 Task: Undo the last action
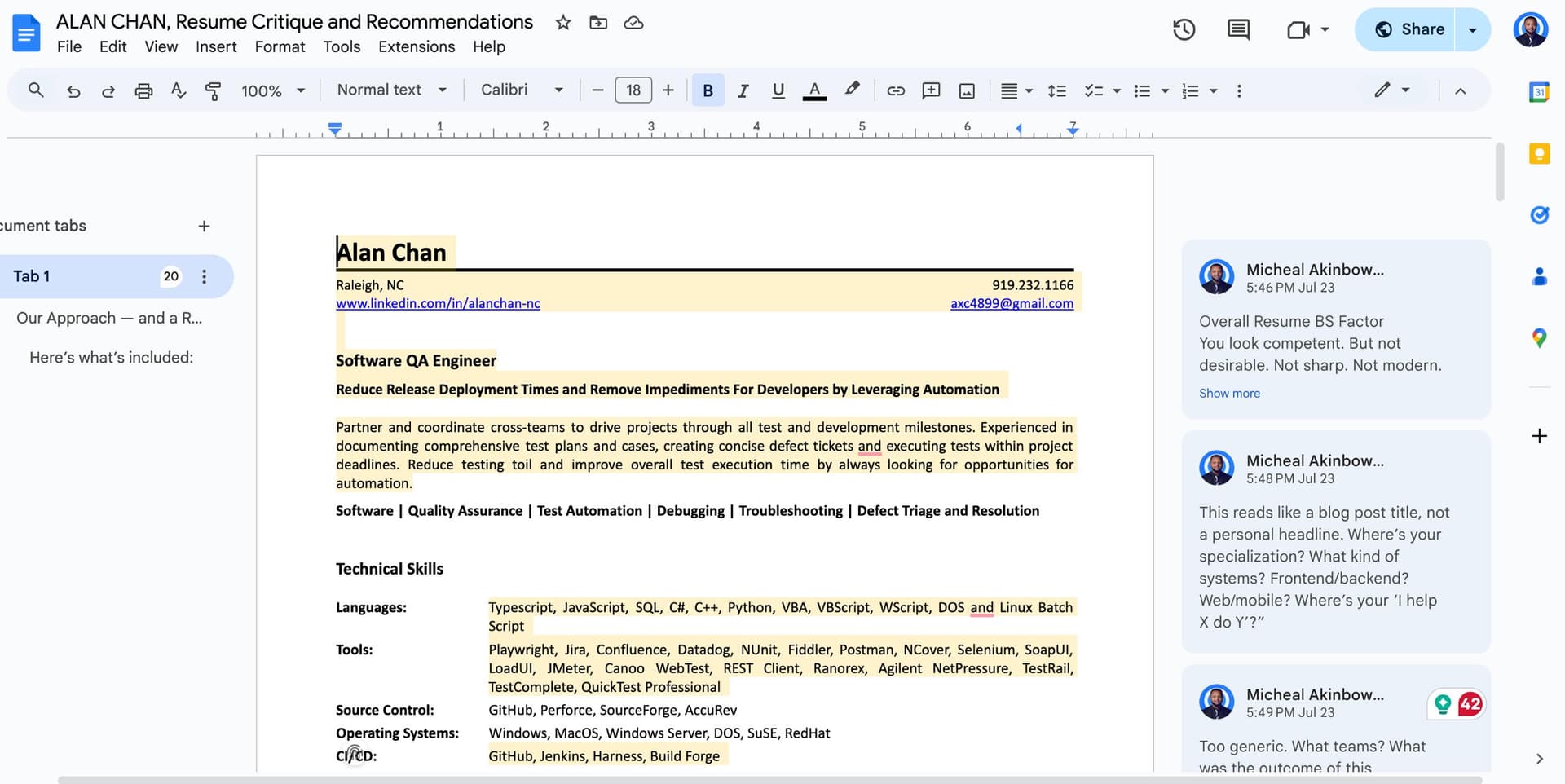coord(73,90)
